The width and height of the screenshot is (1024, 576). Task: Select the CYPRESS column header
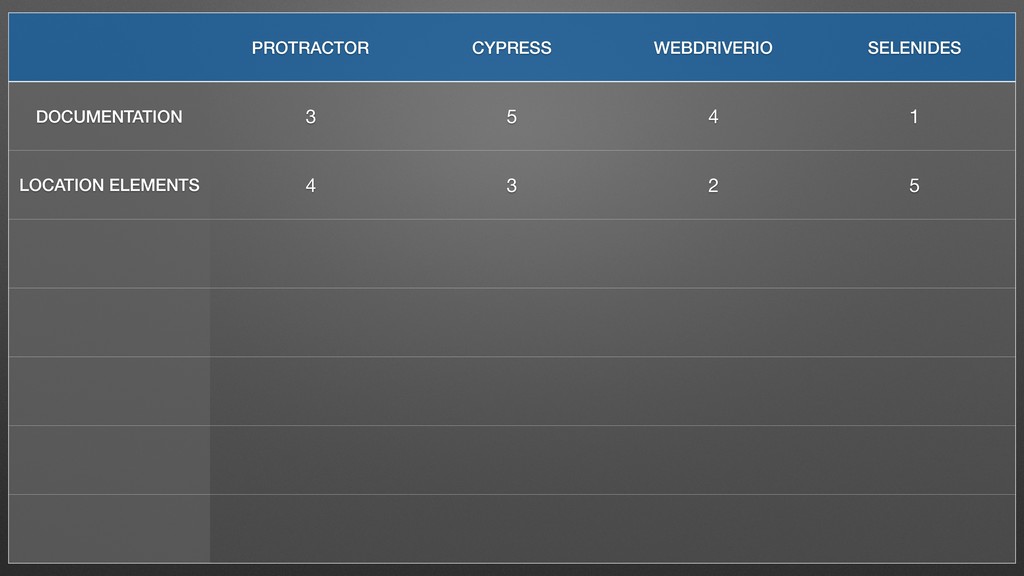click(511, 48)
